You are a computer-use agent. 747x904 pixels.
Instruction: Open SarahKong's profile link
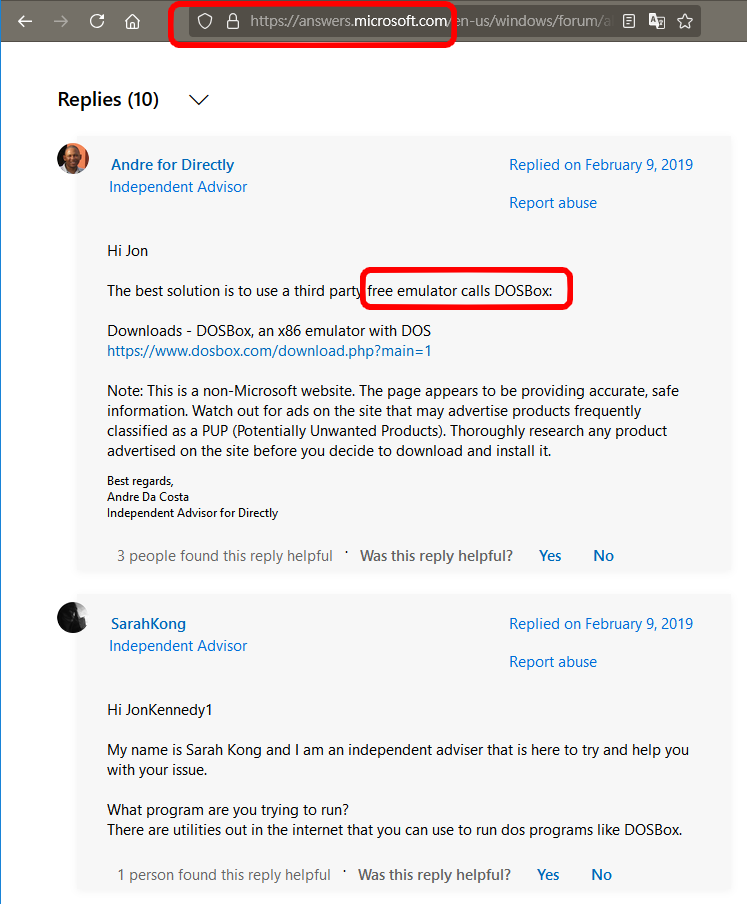click(x=148, y=624)
